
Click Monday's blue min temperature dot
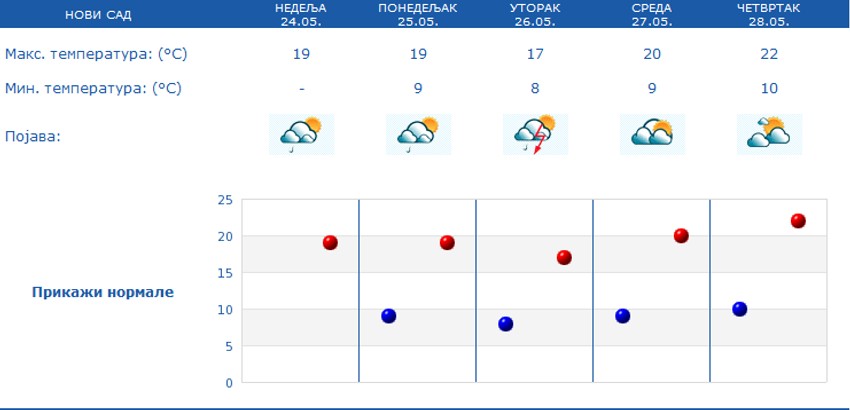(x=389, y=316)
